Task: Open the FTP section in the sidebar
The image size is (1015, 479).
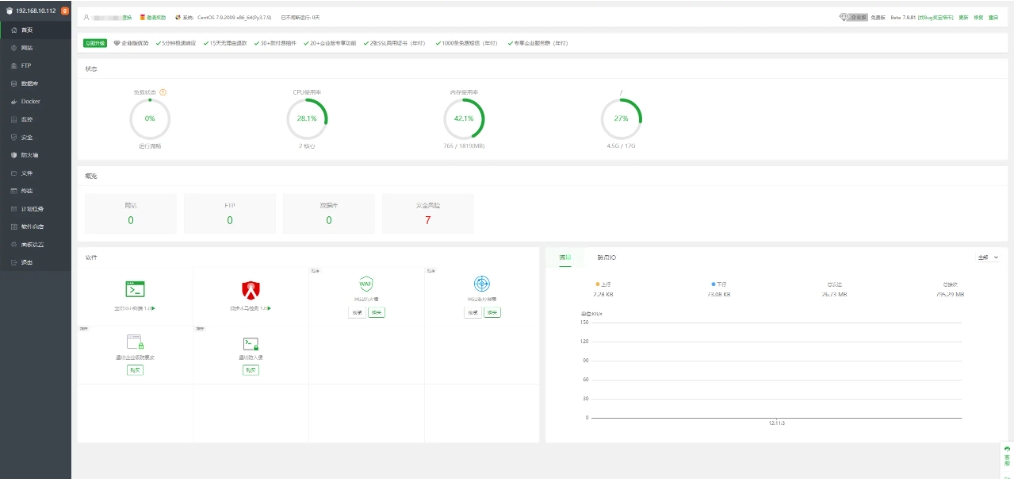Action: [x=27, y=65]
